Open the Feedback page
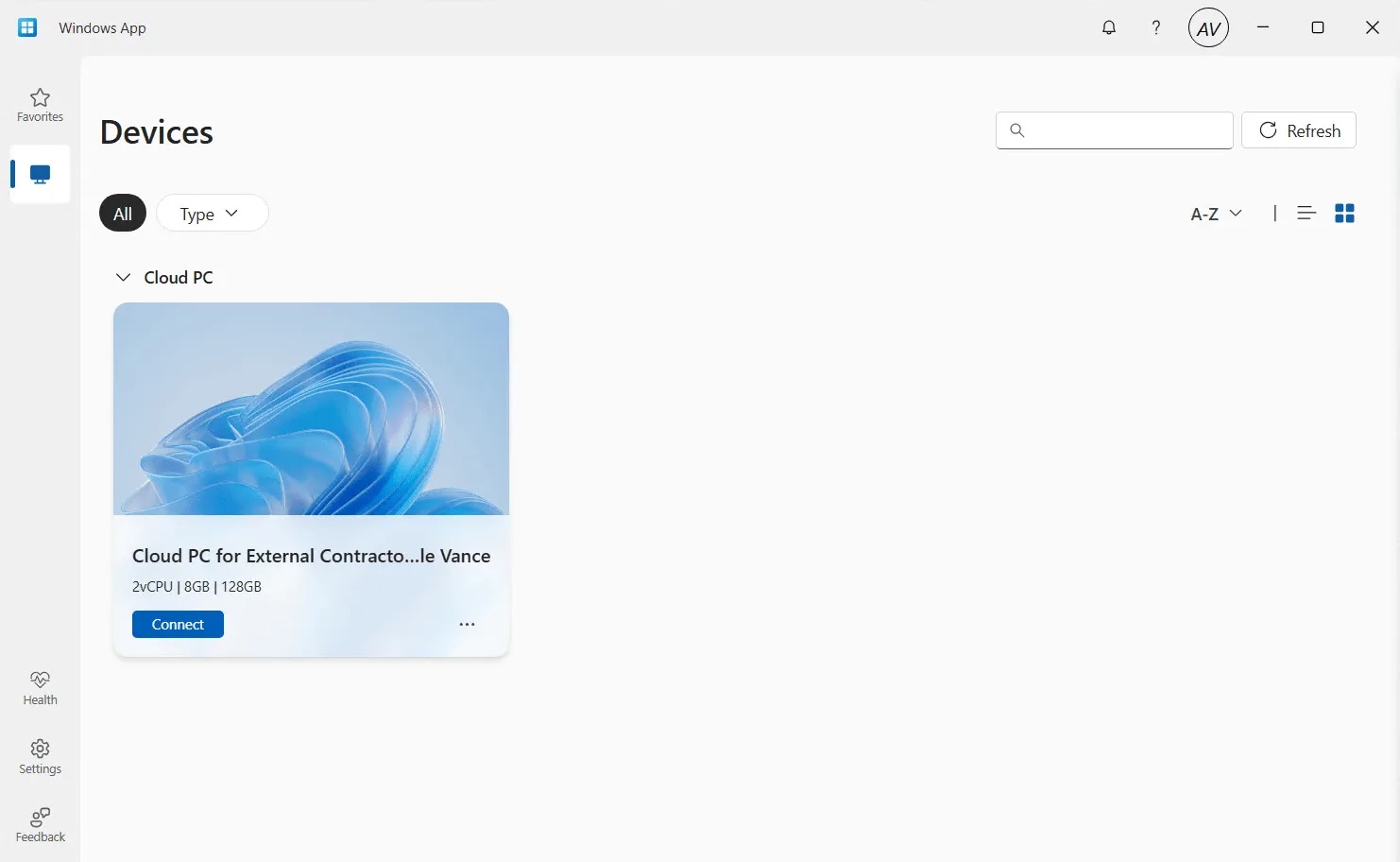 pos(40,825)
